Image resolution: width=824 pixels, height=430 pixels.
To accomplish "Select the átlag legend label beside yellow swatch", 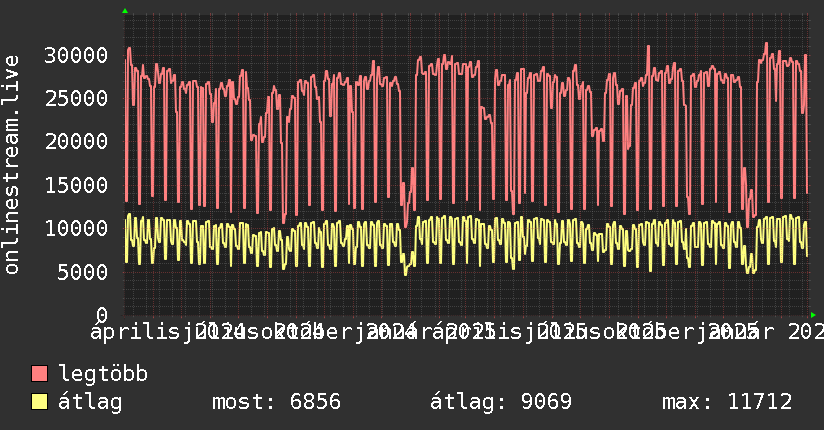I will [90, 402].
